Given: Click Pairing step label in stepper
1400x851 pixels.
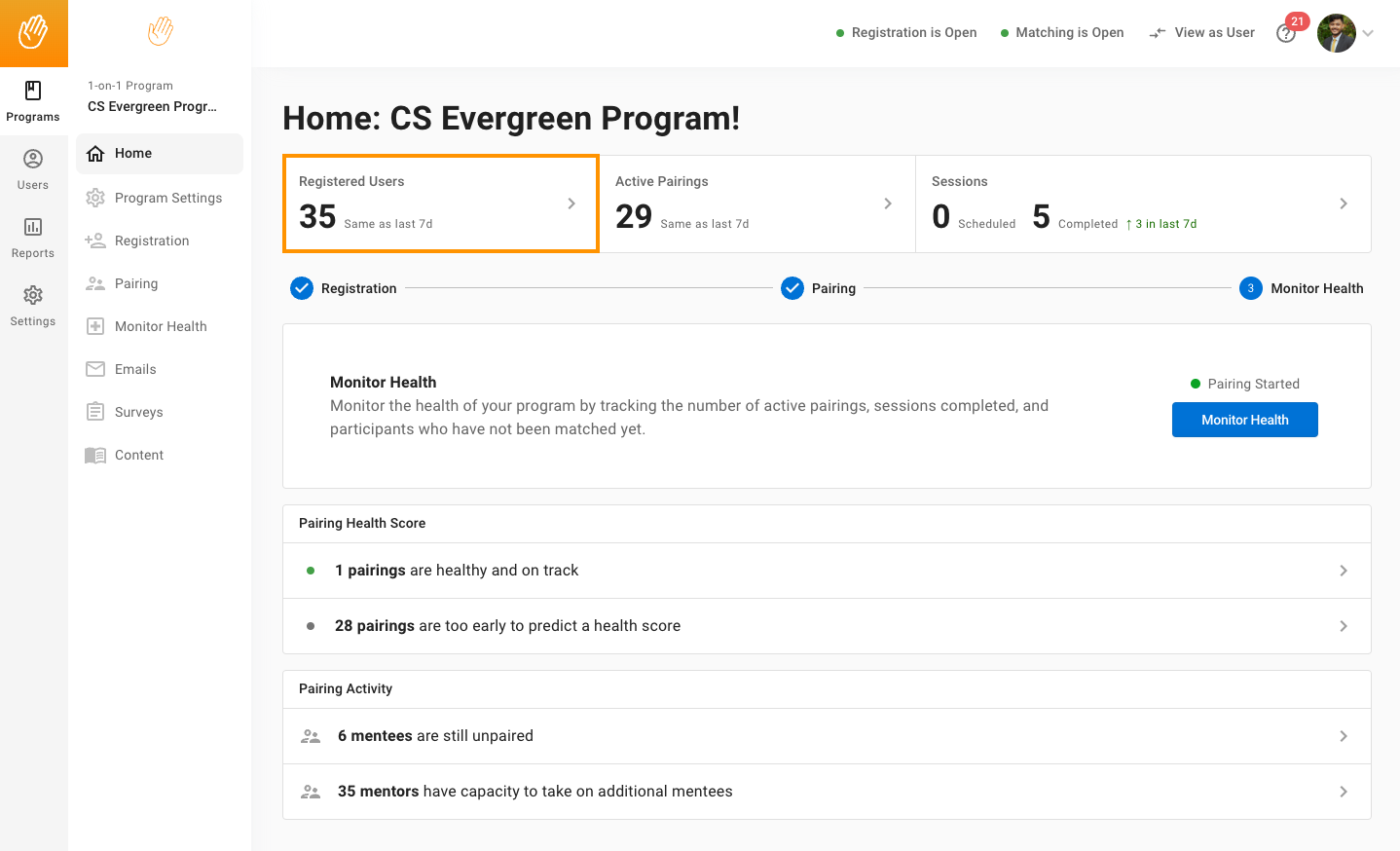Looking at the screenshot, I should pos(833,288).
